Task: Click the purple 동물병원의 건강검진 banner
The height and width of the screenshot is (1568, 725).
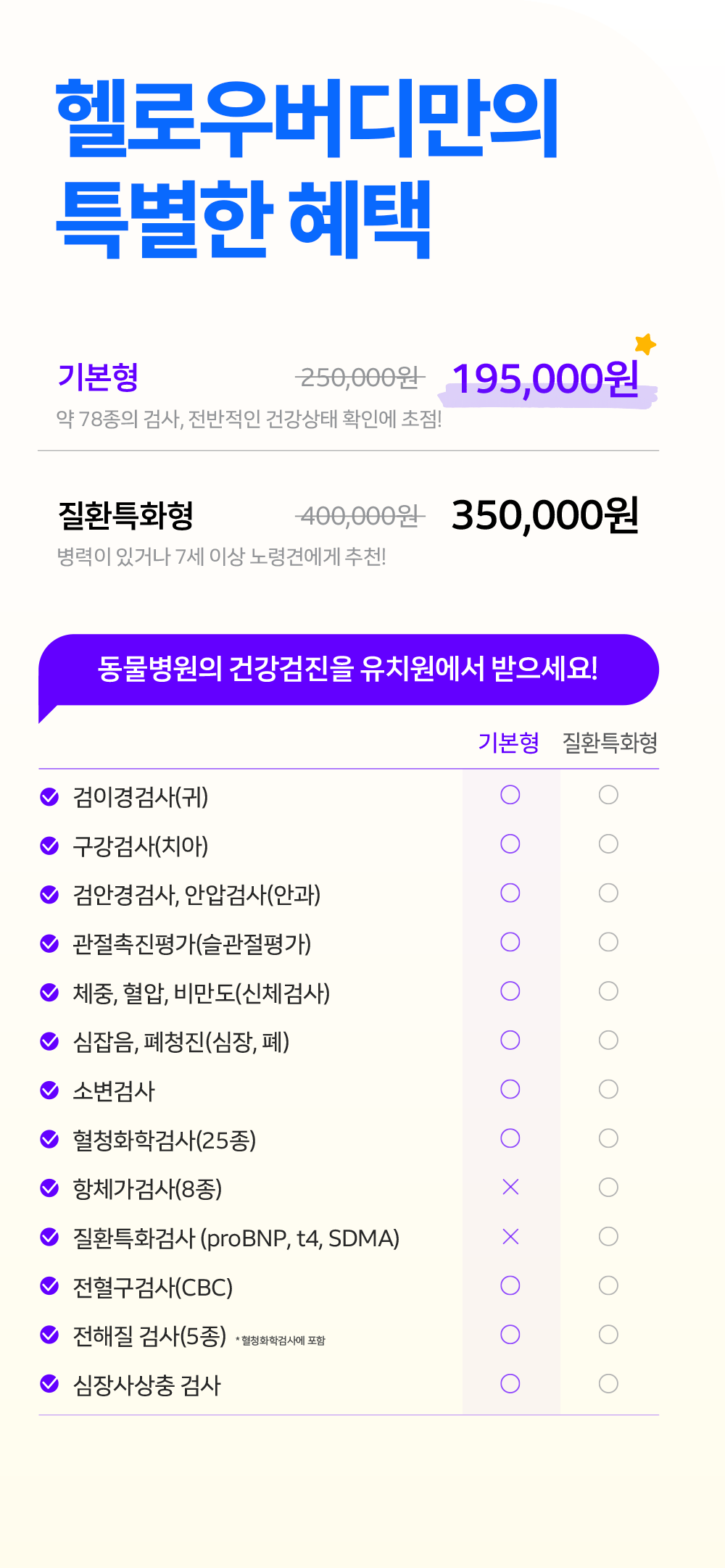Action: coord(348,669)
